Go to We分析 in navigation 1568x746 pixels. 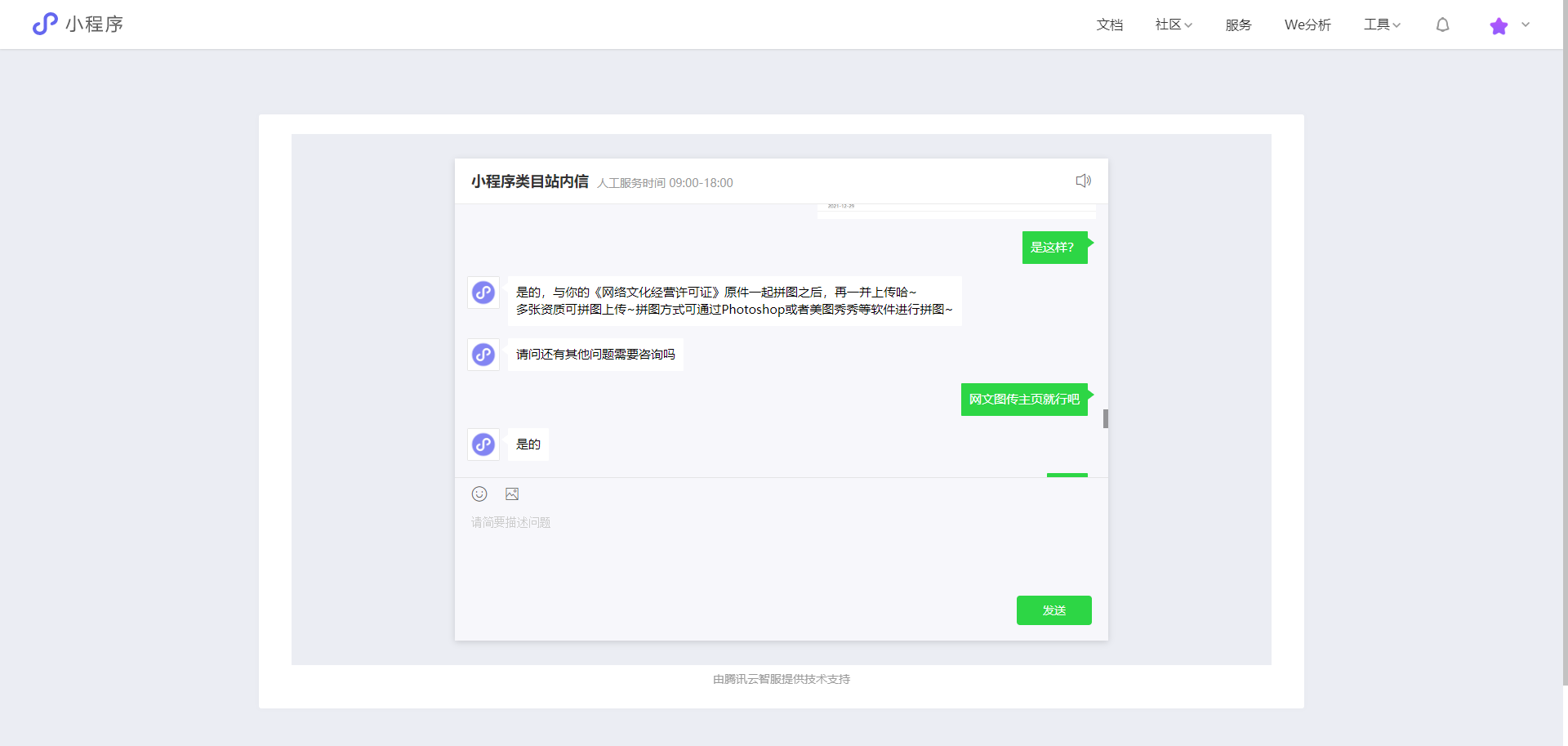point(1307,25)
